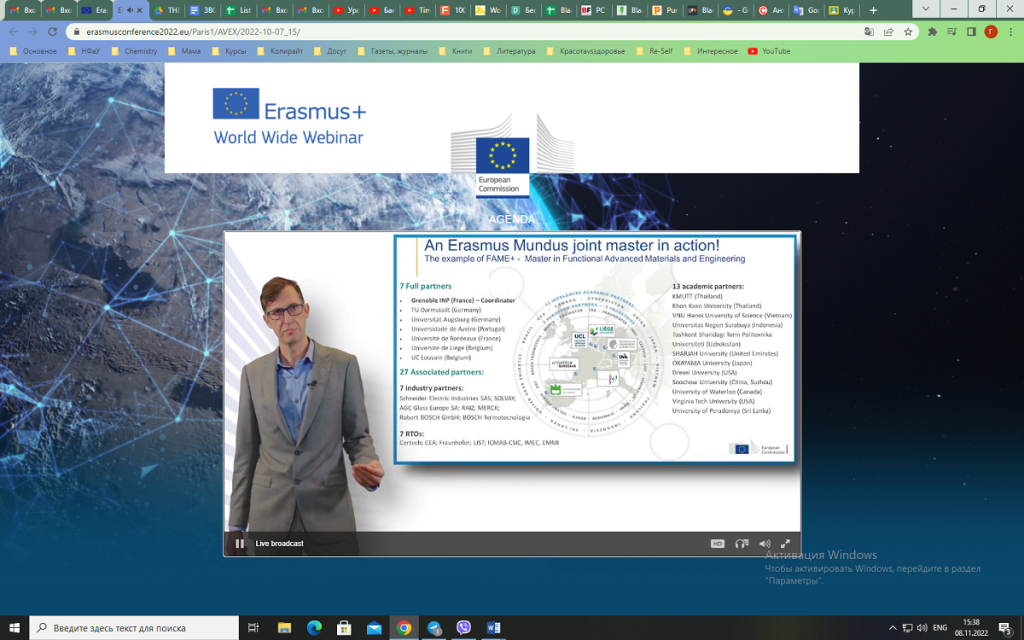This screenshot has width=1024, height=640.
Task: Go back to the previous page
Action: coord(14,31)
